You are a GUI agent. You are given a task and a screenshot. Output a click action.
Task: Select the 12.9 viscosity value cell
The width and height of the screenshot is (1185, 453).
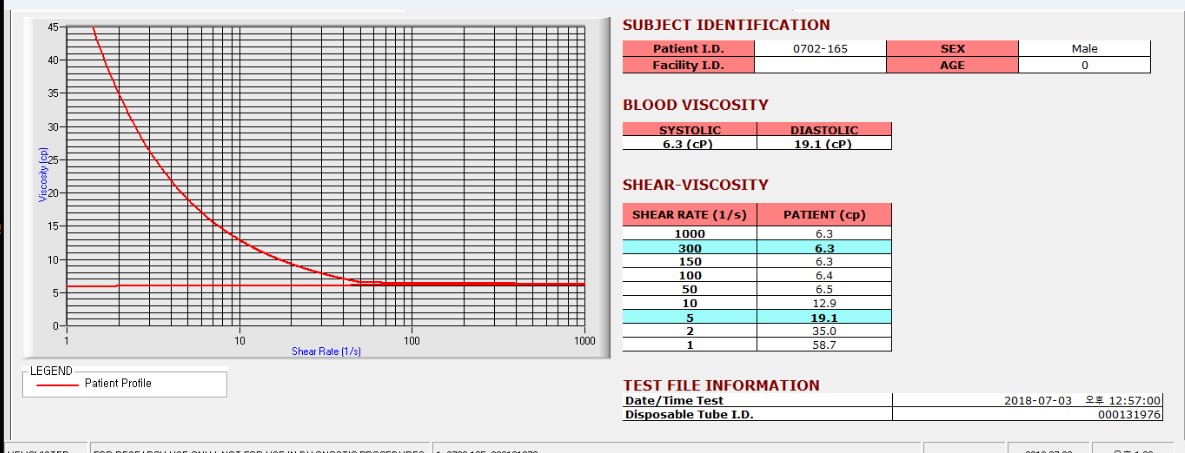point(824,303)
